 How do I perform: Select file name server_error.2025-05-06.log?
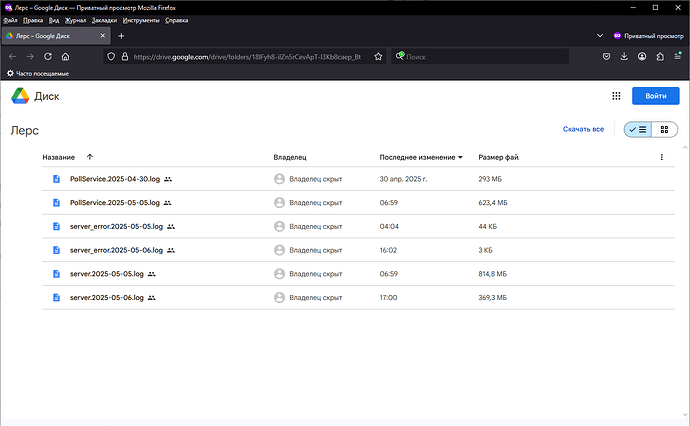pyautogui.click(x=116, y=250)
